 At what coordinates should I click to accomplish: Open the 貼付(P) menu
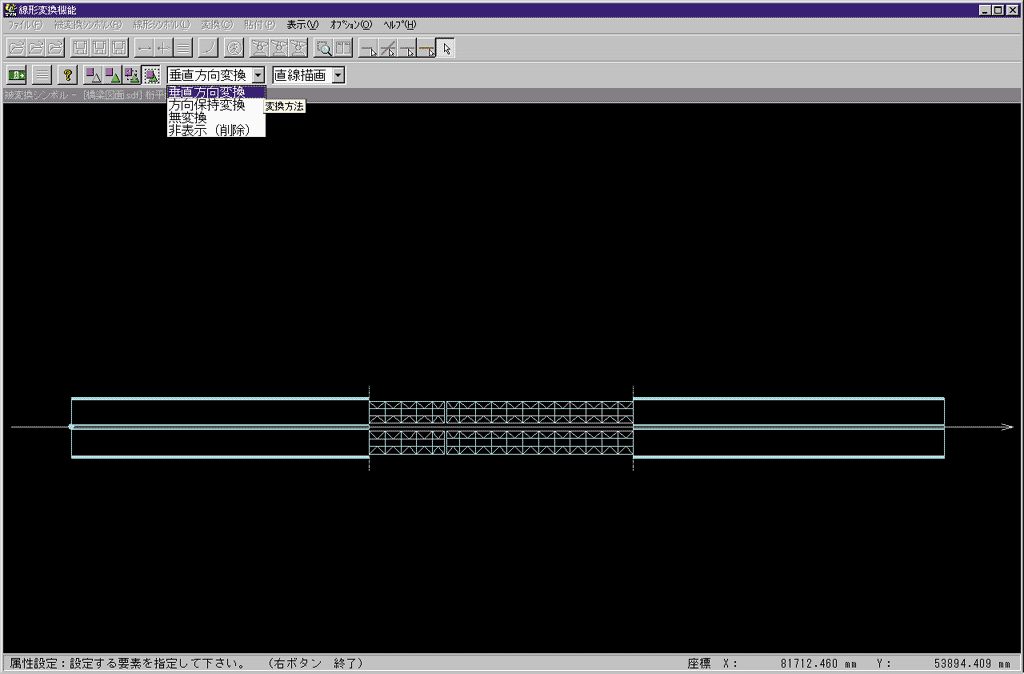tap(260, 25)
